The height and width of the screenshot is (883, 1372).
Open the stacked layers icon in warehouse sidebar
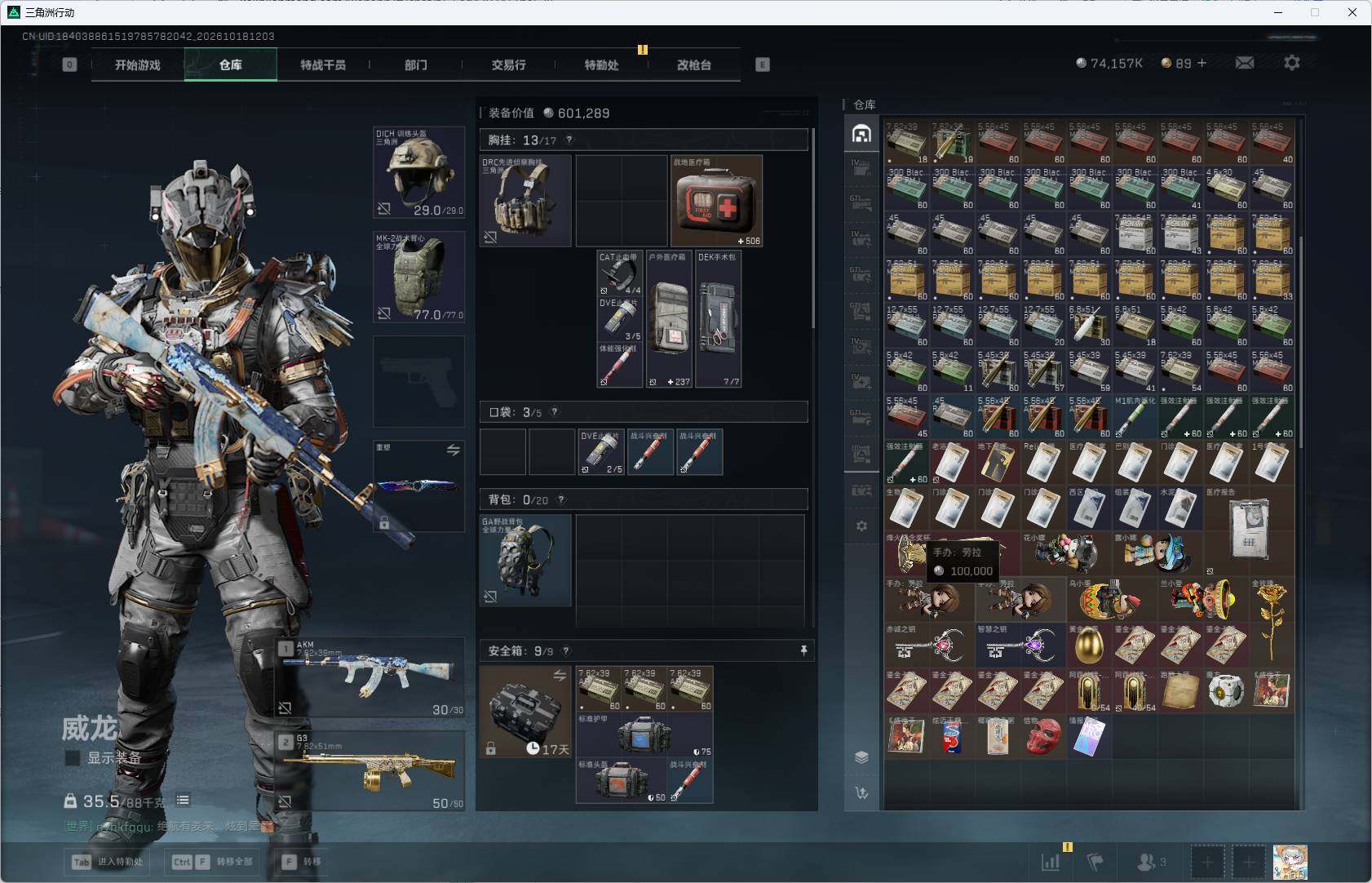click(x=861, y=757)
